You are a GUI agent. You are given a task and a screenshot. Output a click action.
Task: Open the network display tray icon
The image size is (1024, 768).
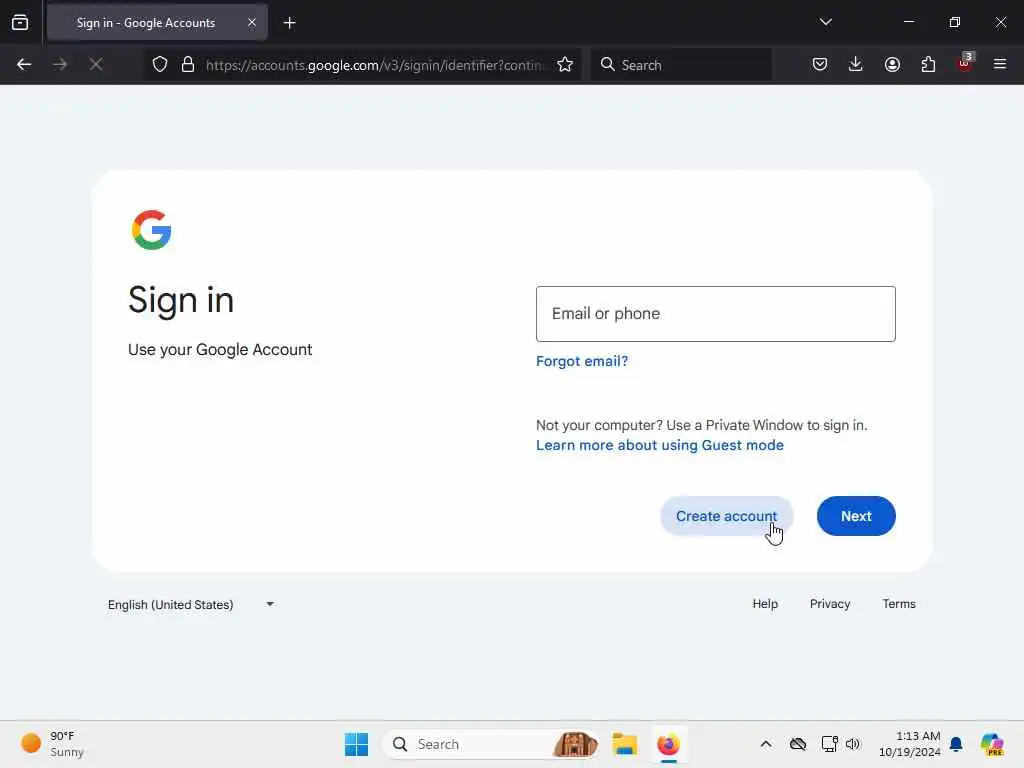tap(829, 744)
